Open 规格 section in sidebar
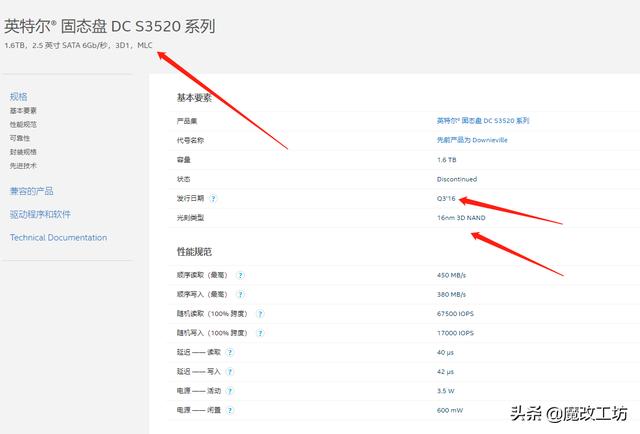 18,97
